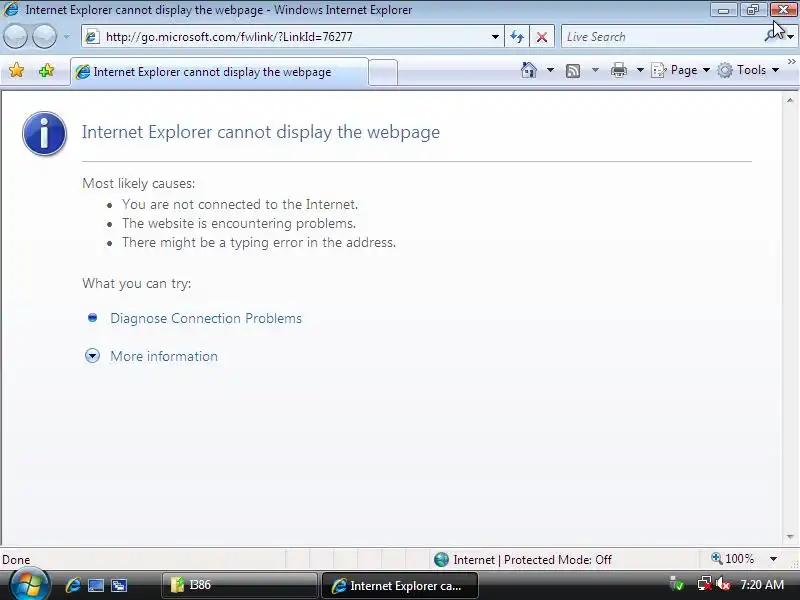This screenshot has height=600, width=800.
Task: Click the More information text link
Action: tap(164, 356)
